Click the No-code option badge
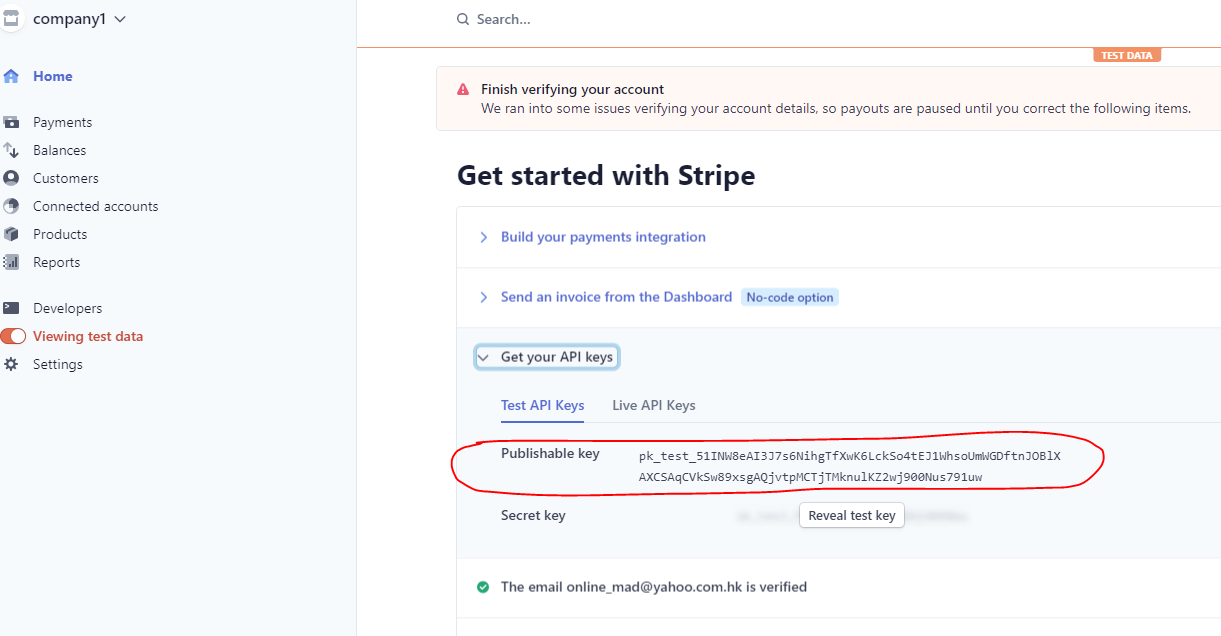This screenshot has width=1221, height=636. (790, 297)
